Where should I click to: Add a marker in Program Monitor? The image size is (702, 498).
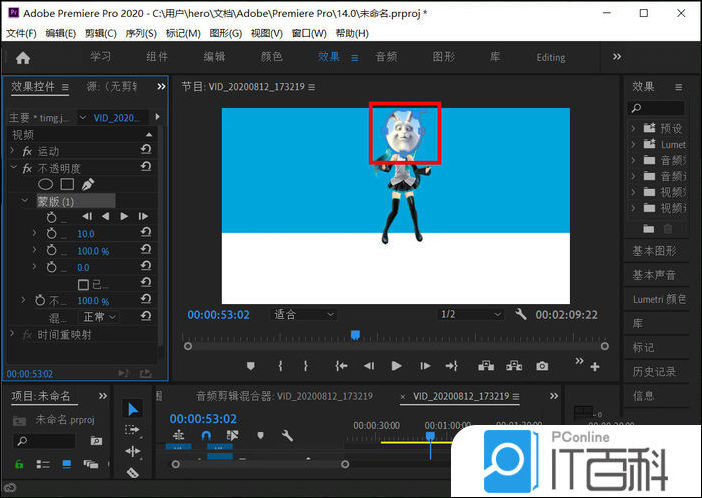pos(250,366)
